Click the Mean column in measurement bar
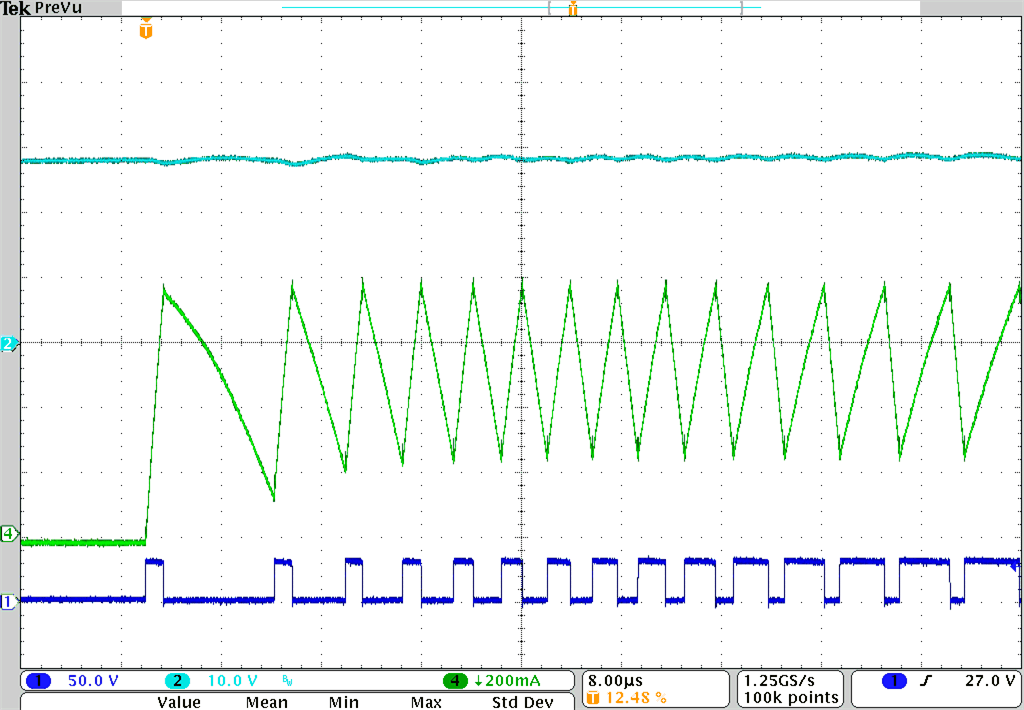The width and height of the screenshot is (1024, 710). pyautogui.click(x=265, y=703)
